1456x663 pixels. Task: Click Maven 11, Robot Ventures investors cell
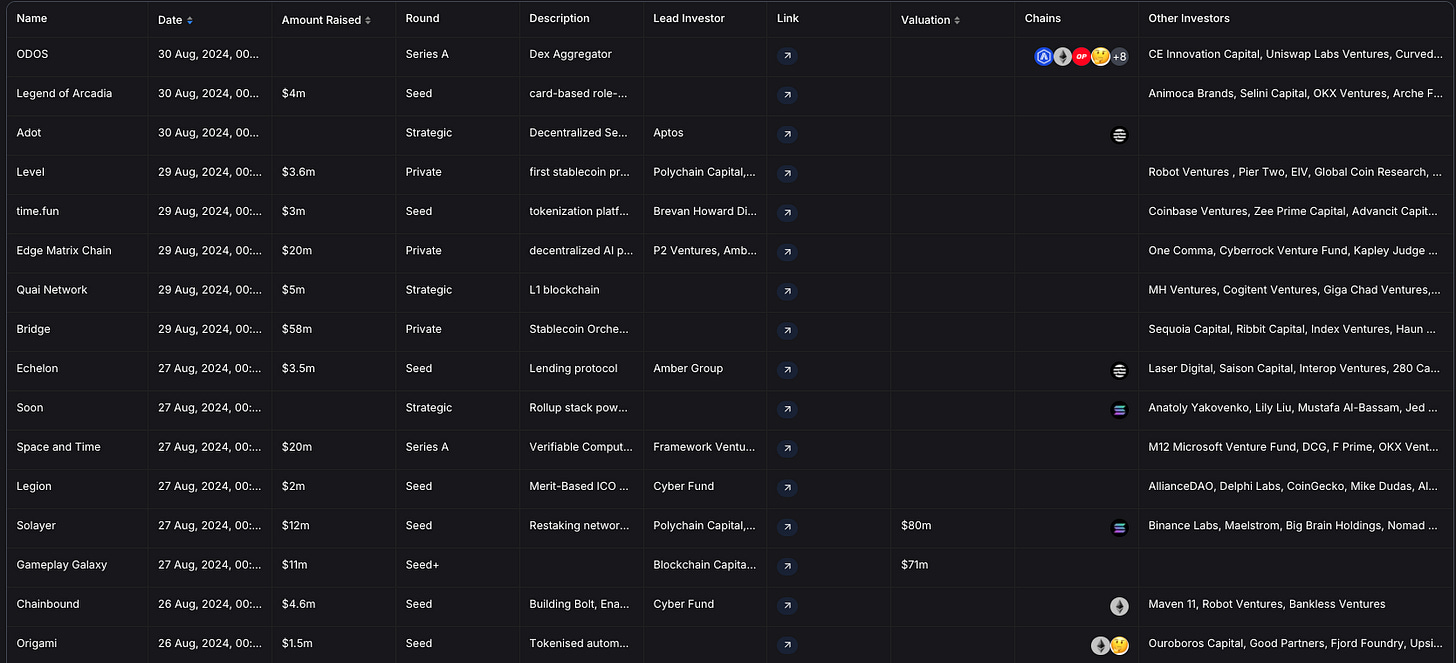(1267, 604)
